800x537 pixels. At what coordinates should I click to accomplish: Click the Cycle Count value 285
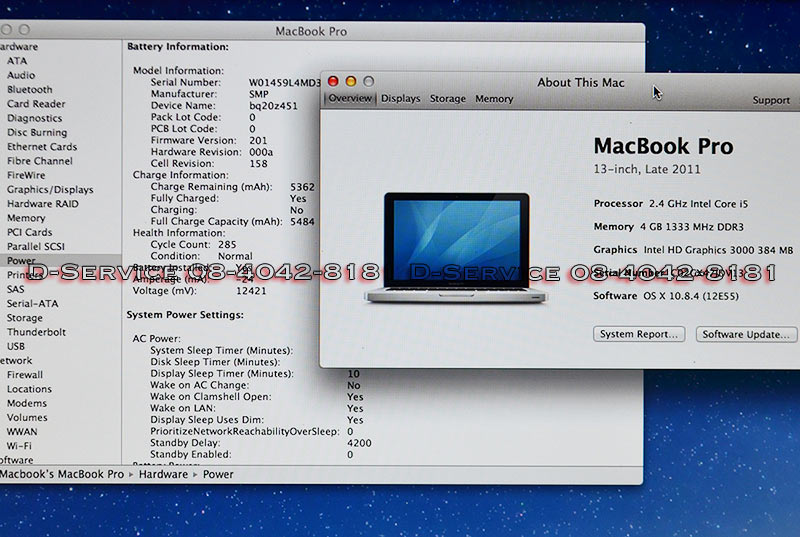pos(227,245)
